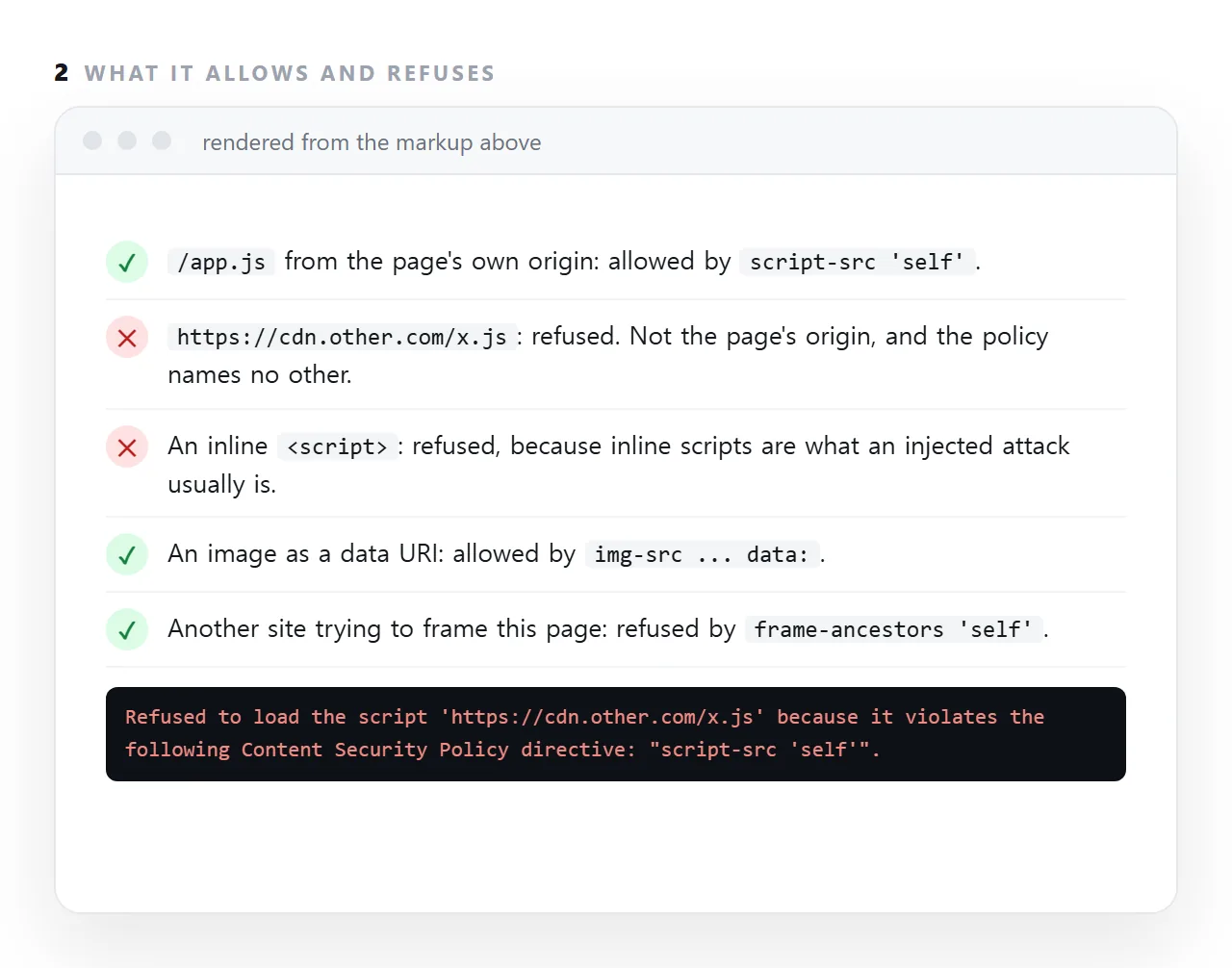Select the script-src 'self' code snippet in first row
Screen dimensions: 1232x968
point(857,262)
